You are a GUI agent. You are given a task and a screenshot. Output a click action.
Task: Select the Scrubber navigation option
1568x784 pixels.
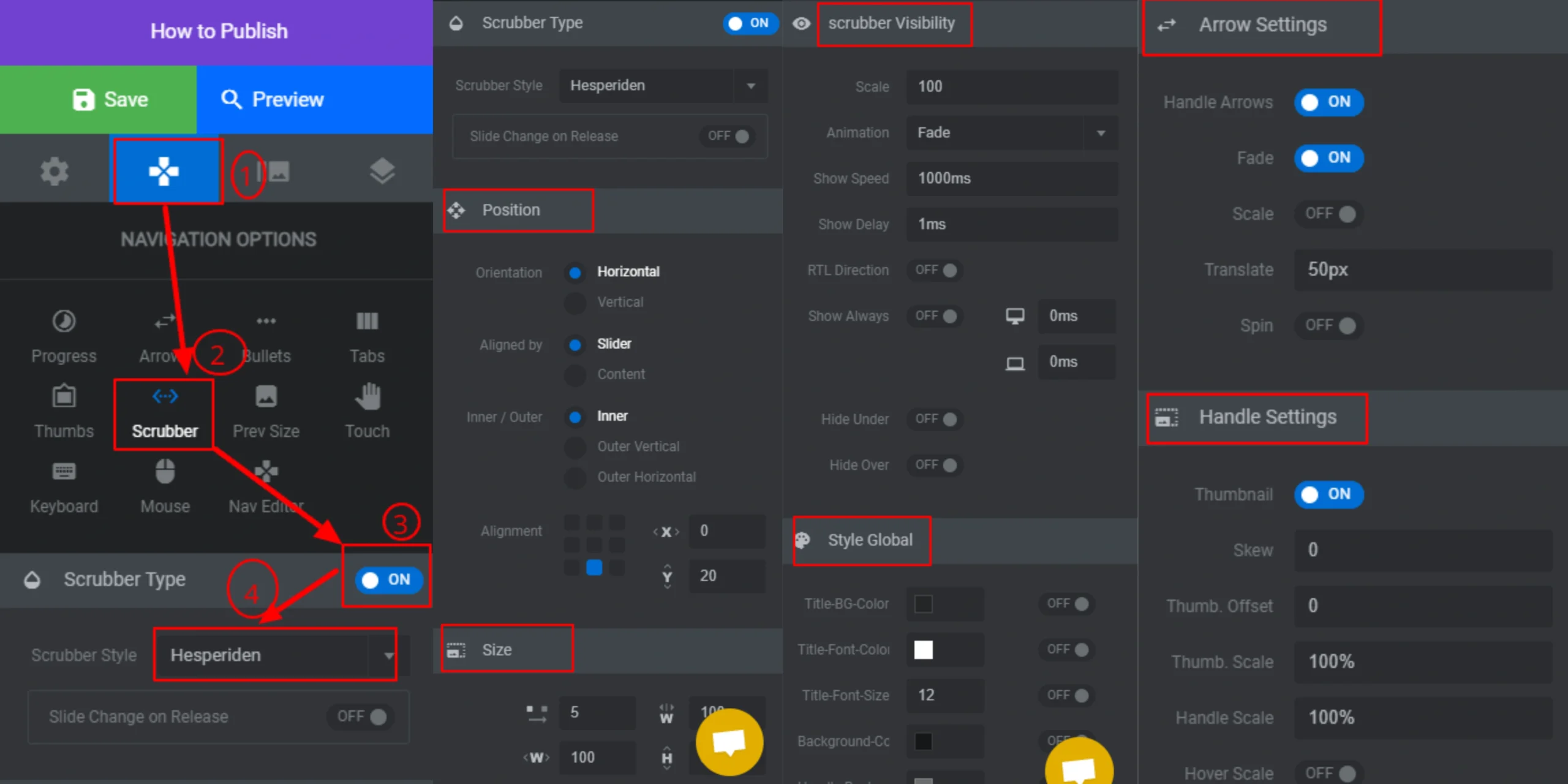(x=165, y=412)
